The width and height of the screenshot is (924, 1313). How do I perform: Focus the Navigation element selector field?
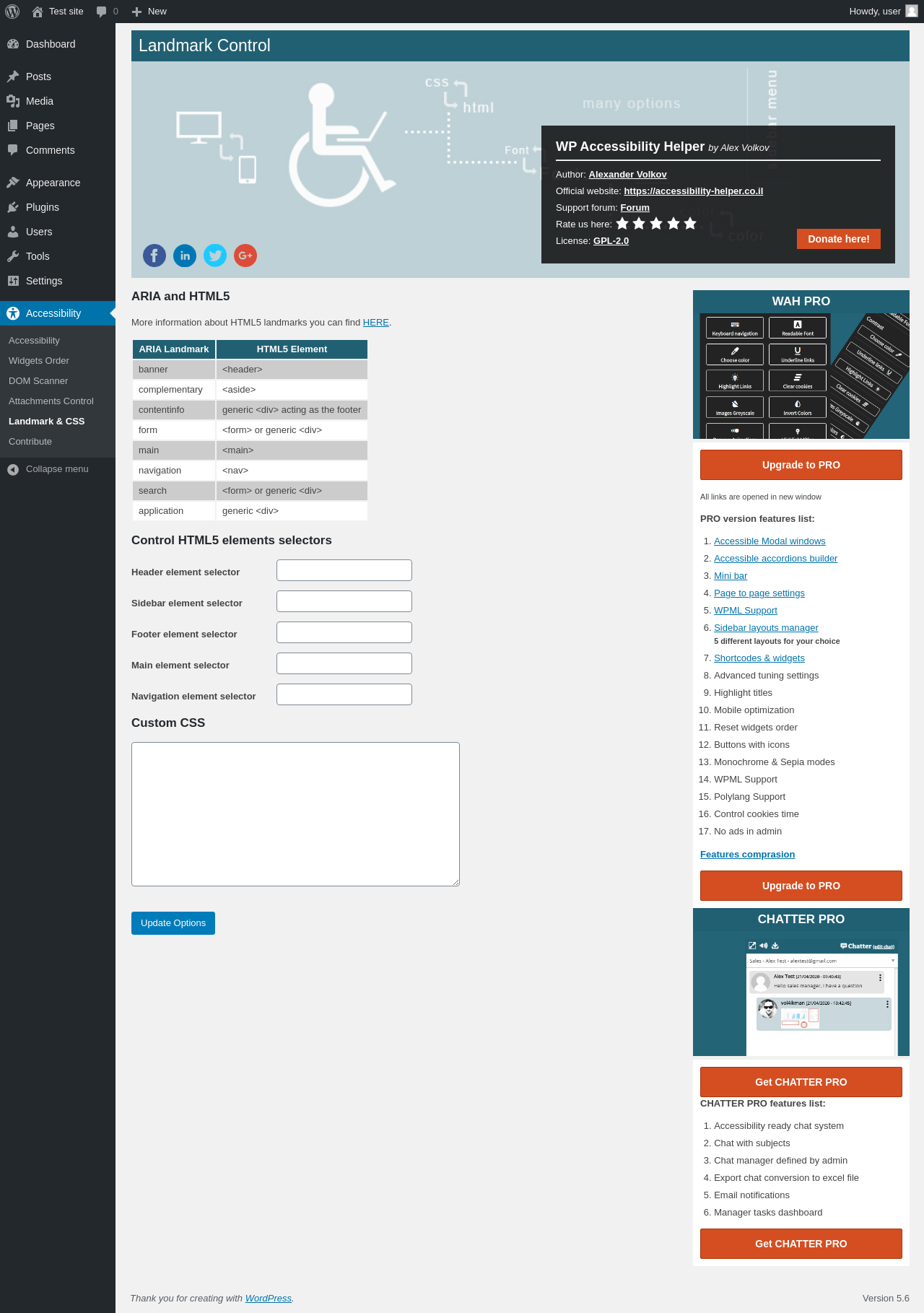pos(344,694)
